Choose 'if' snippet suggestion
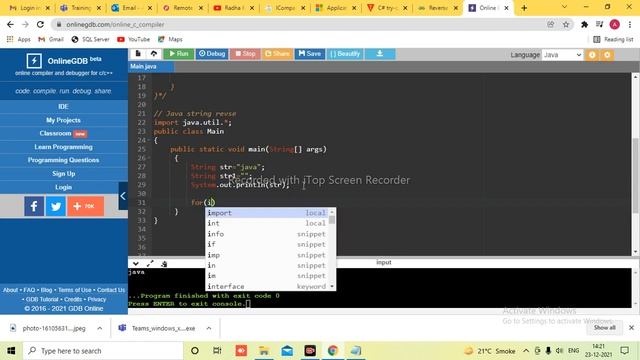The width and height of the screenshot is (640, 360). coord(267,244)
